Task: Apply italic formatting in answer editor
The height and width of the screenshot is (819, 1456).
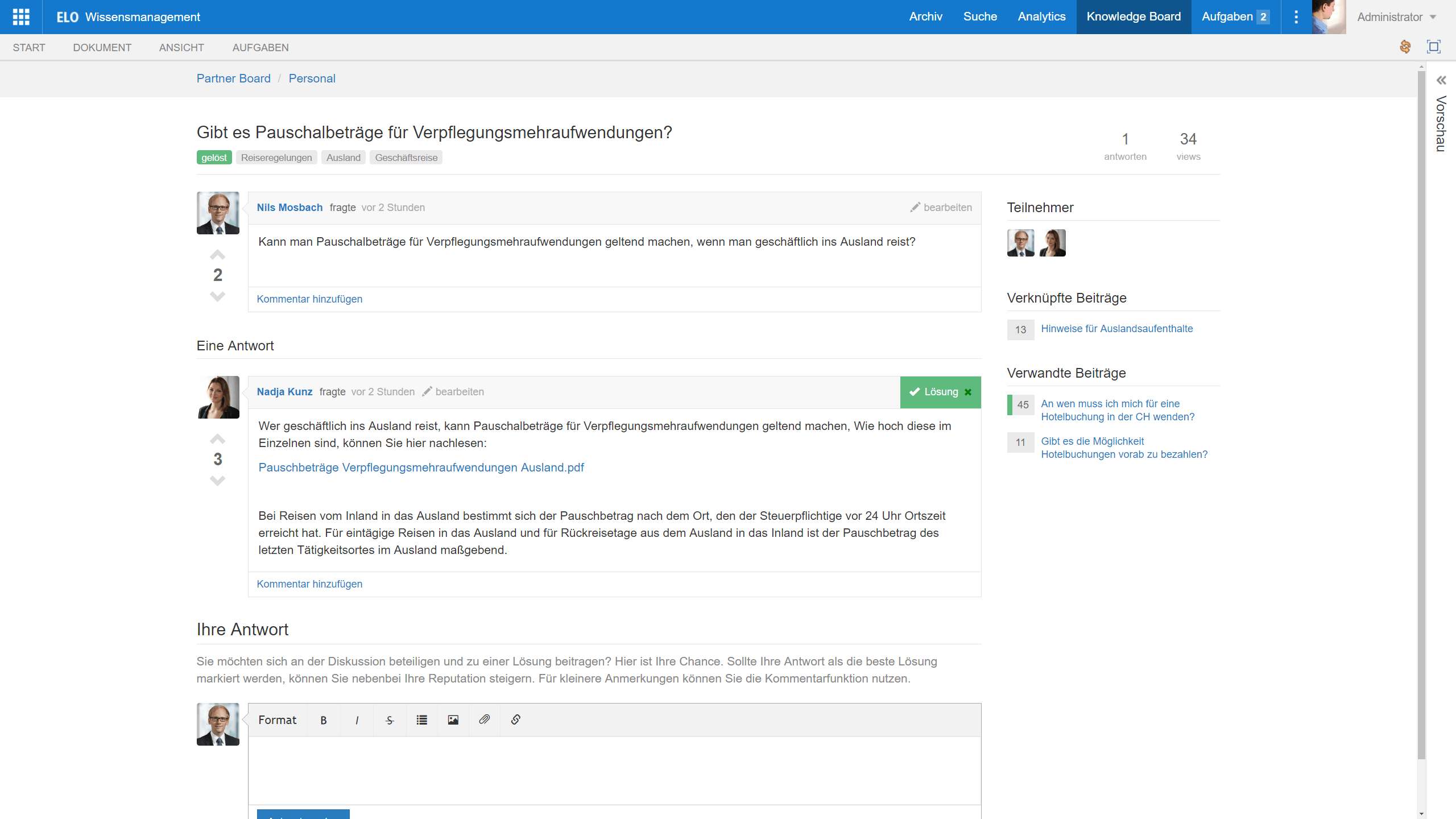Action: 357,720
